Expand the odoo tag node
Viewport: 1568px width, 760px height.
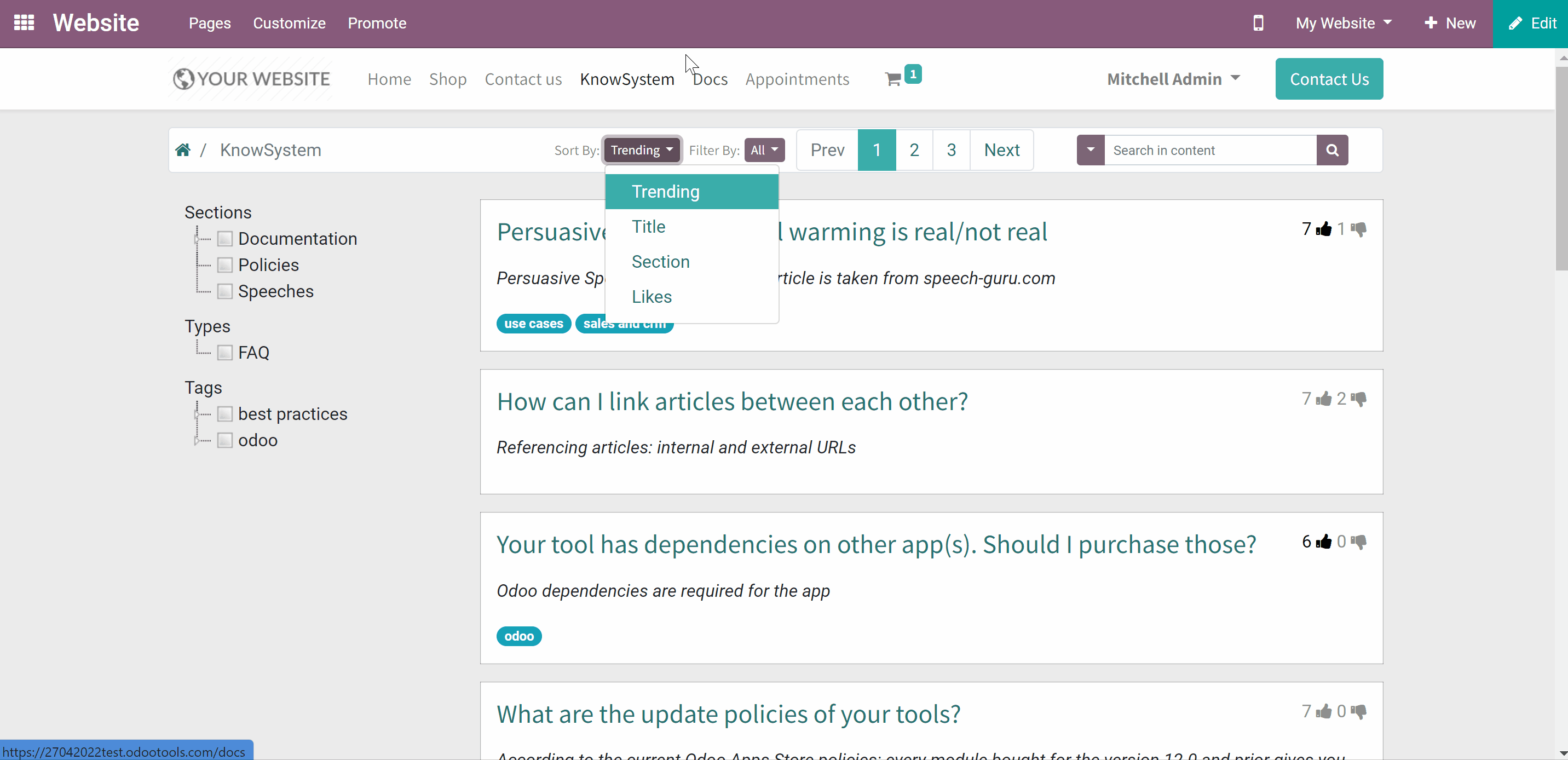tap(197, 440)
